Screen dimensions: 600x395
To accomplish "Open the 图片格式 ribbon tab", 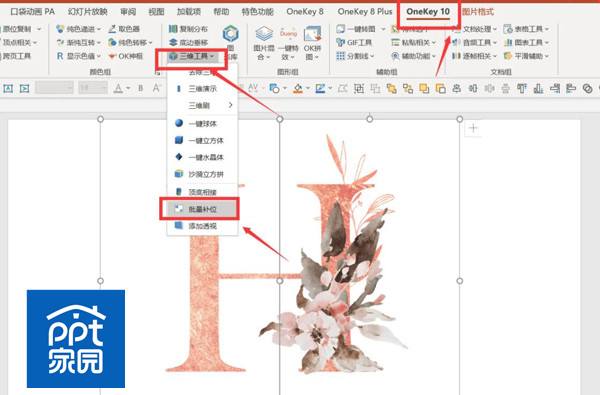I will click(x=478, y=12).
